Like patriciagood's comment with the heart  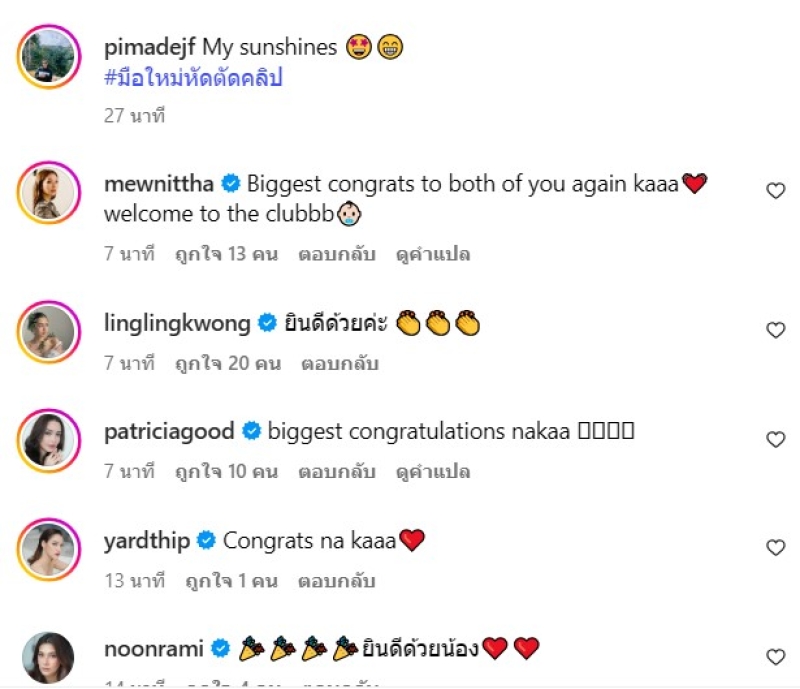[775, 439]
